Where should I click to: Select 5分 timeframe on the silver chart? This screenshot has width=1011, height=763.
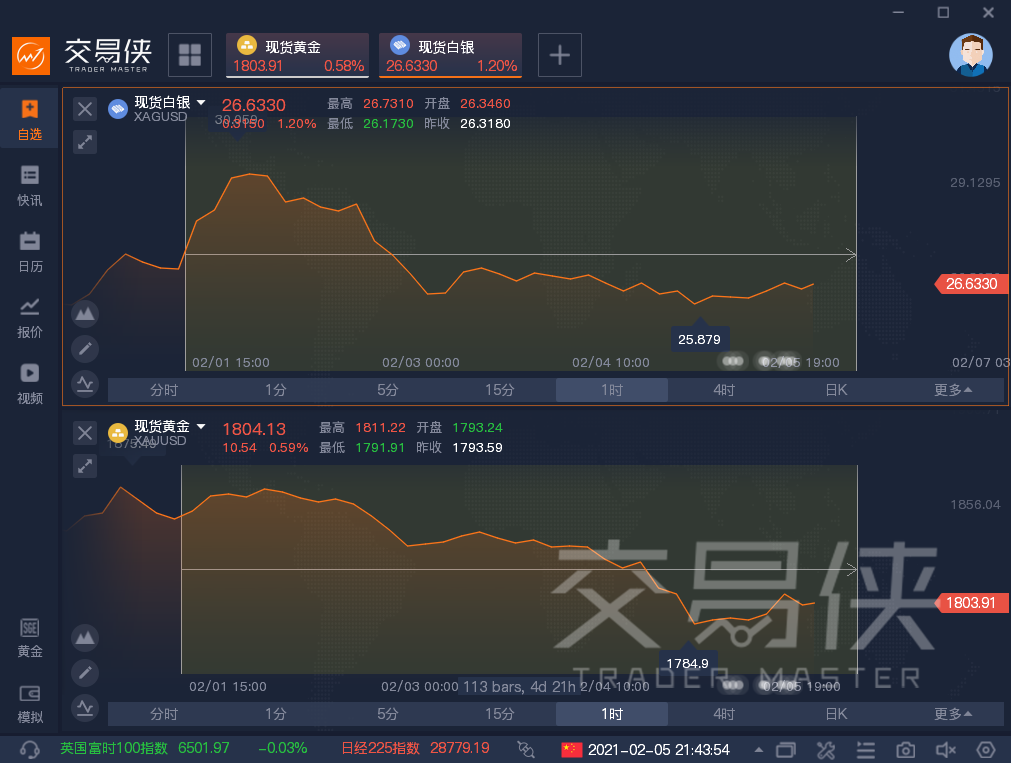point(388,390)
